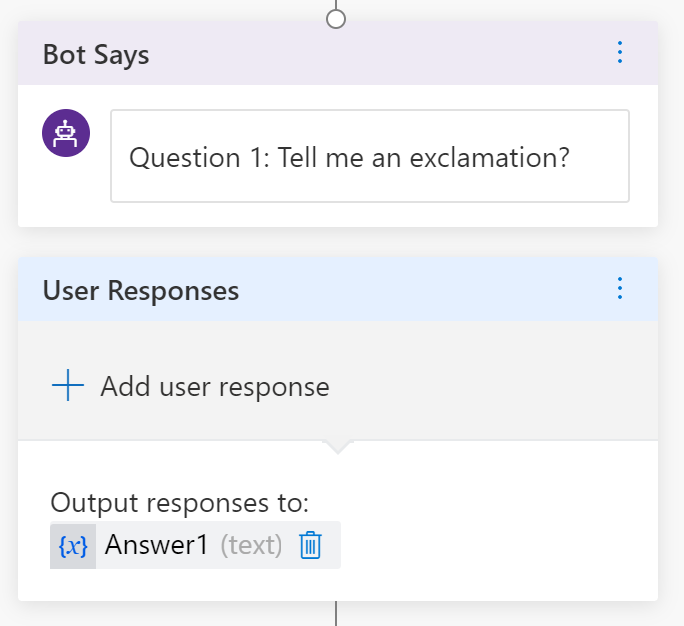Click the triangle notch above the output panel
Screen dimensions: 684x626
pos(337,447)
